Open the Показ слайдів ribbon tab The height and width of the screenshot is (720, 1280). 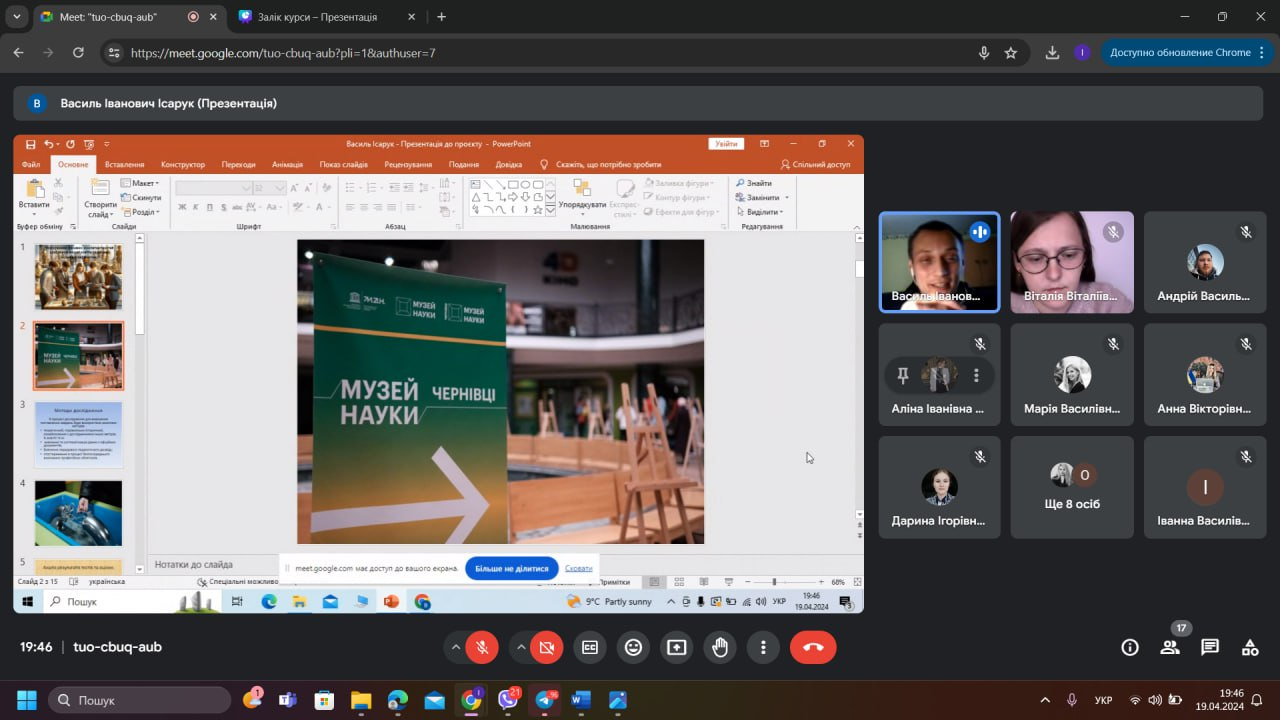click(344, 164)
